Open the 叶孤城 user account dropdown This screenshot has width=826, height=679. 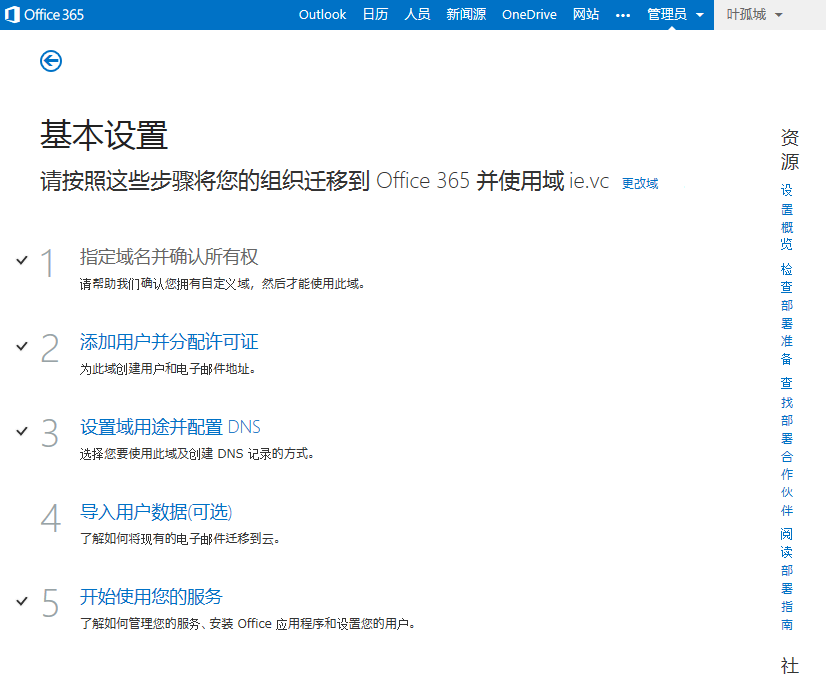(x=754, y=15)
